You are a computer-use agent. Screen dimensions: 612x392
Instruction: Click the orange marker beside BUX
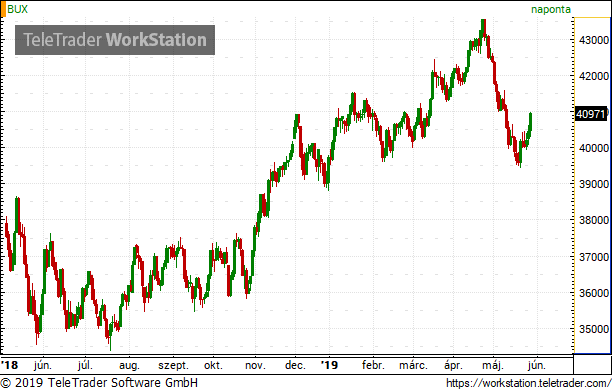(3, 9)
